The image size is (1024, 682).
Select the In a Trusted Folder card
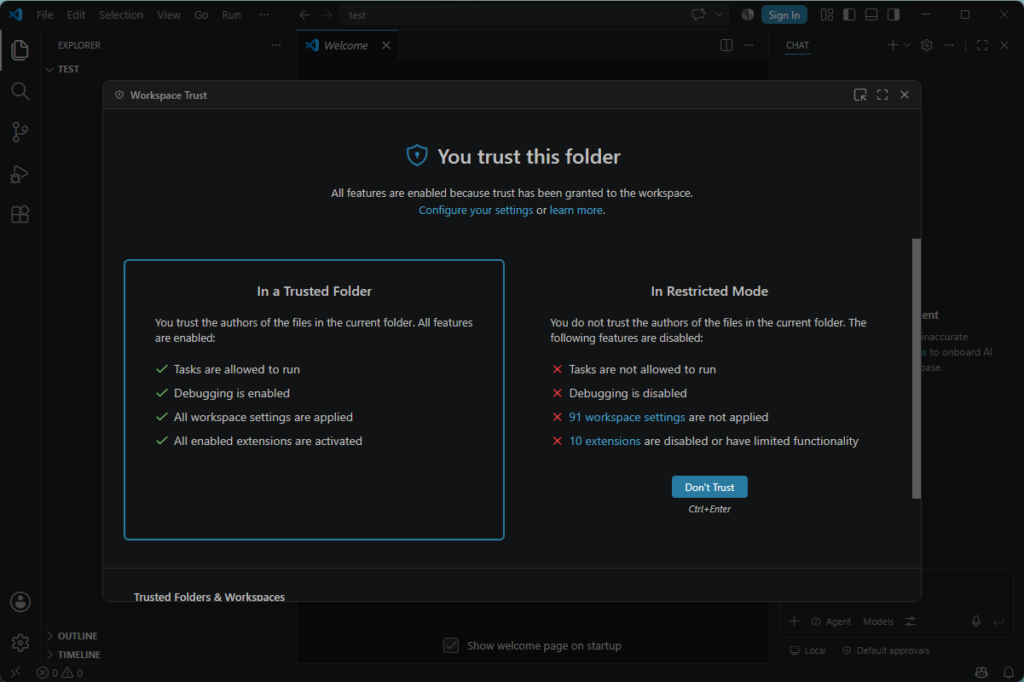tap(314, 400)
